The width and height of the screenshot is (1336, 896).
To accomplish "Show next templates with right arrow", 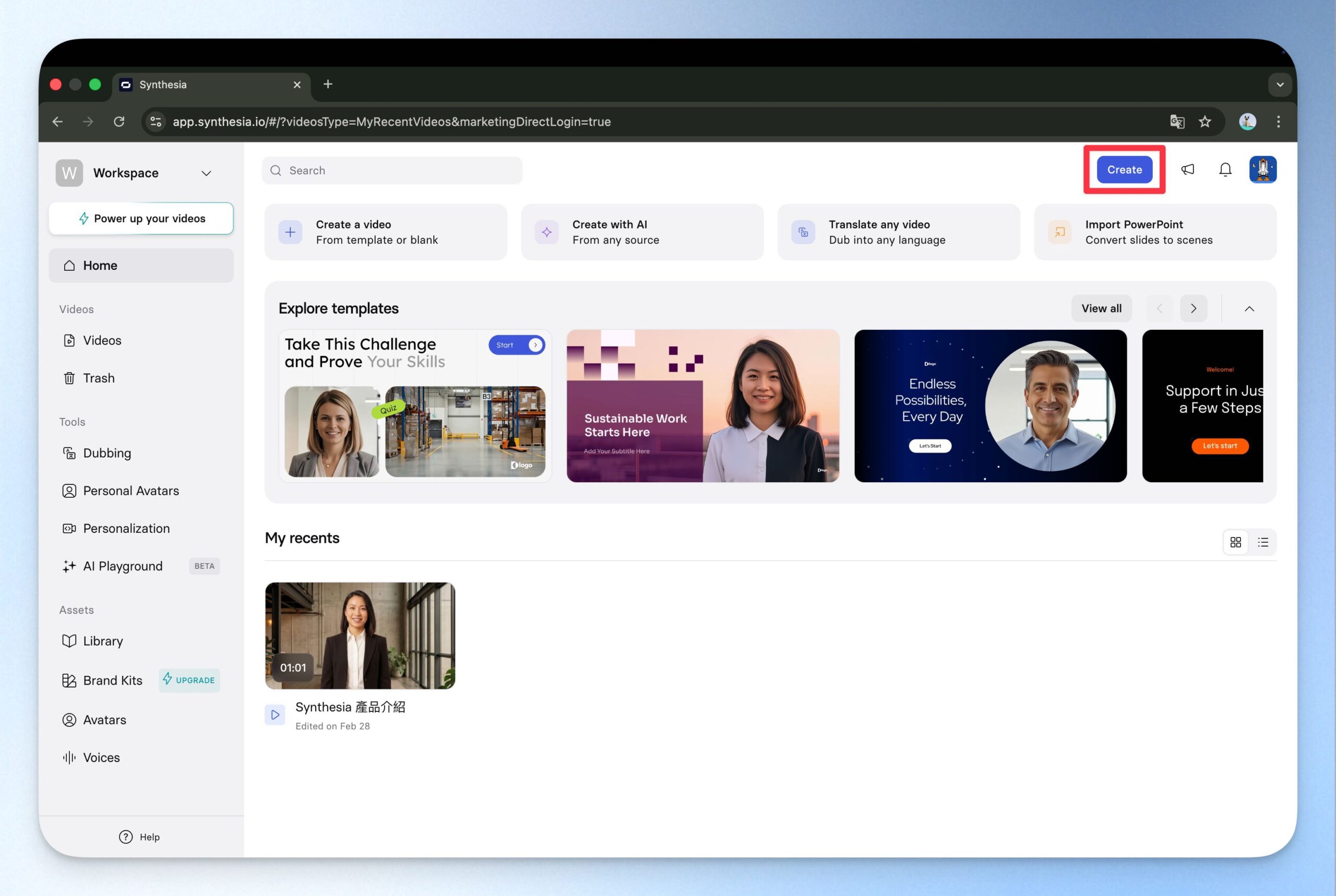I will tap(1193, 308).
